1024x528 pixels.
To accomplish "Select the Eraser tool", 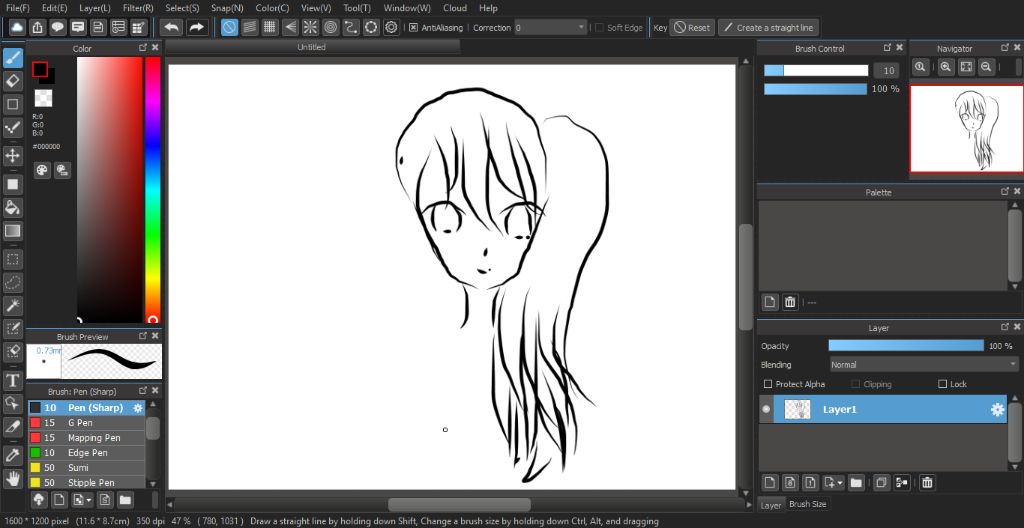I will click(x=13, y=81).
